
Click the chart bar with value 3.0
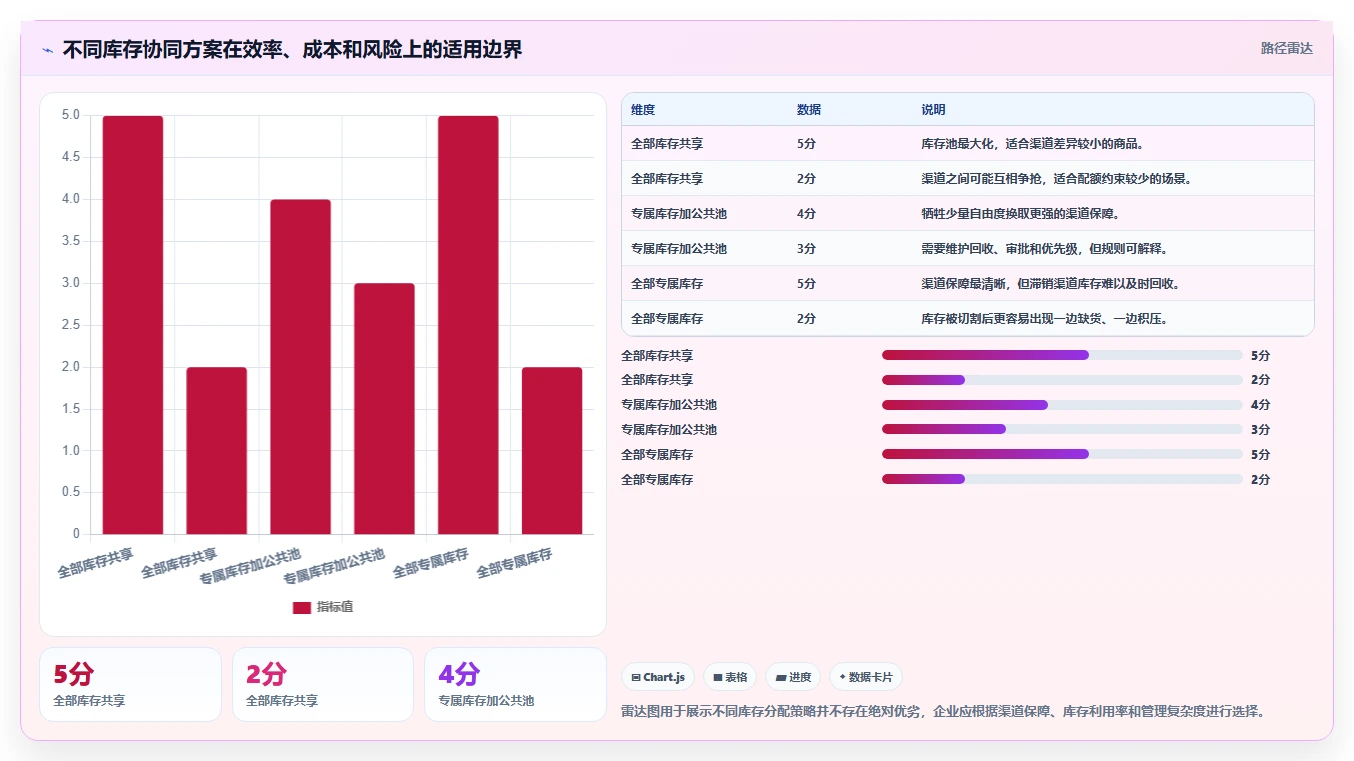click(384, 409)
